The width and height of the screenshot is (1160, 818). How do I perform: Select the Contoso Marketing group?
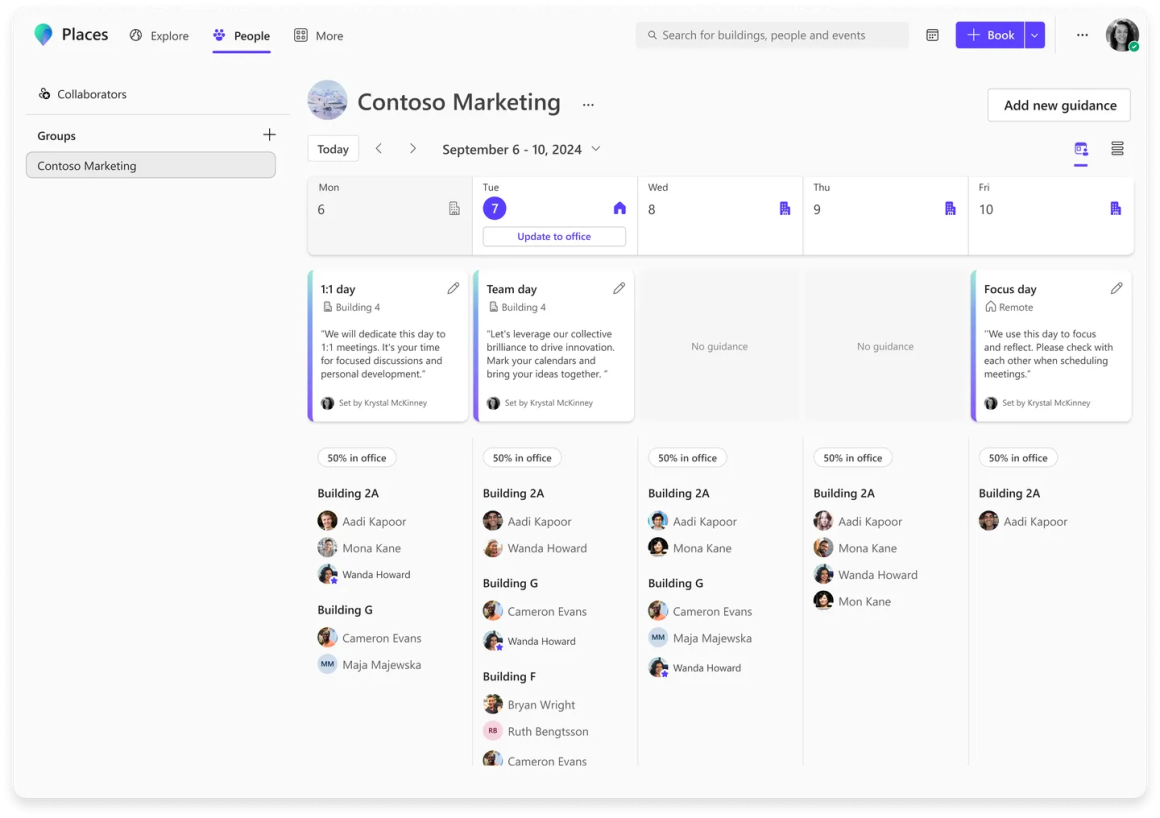tap(151, 165)
